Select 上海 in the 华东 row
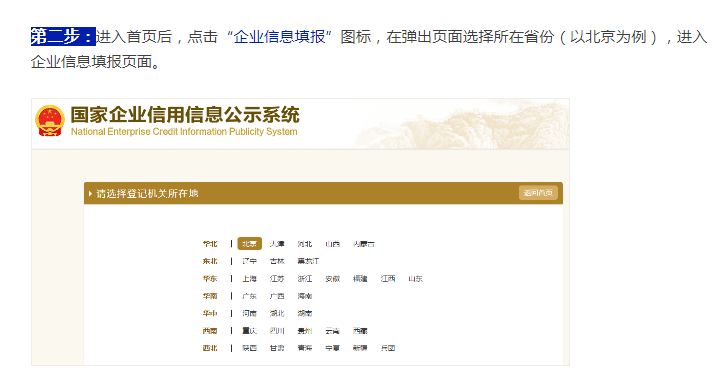The image size is (722, 380). pyautogui.click(x=250, y=279)
